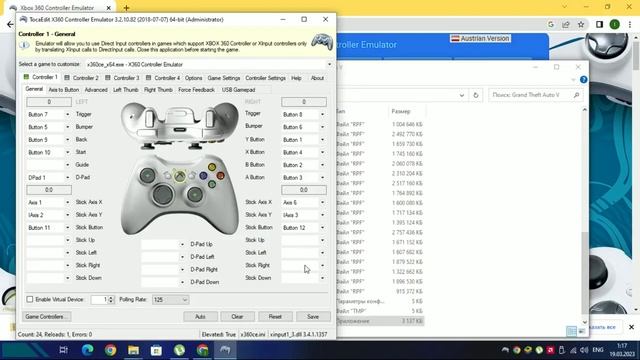This screenshot has height=360, width=640.
Task: Open Task View on the Windows taskbar
Action: (x=63, y=350)
